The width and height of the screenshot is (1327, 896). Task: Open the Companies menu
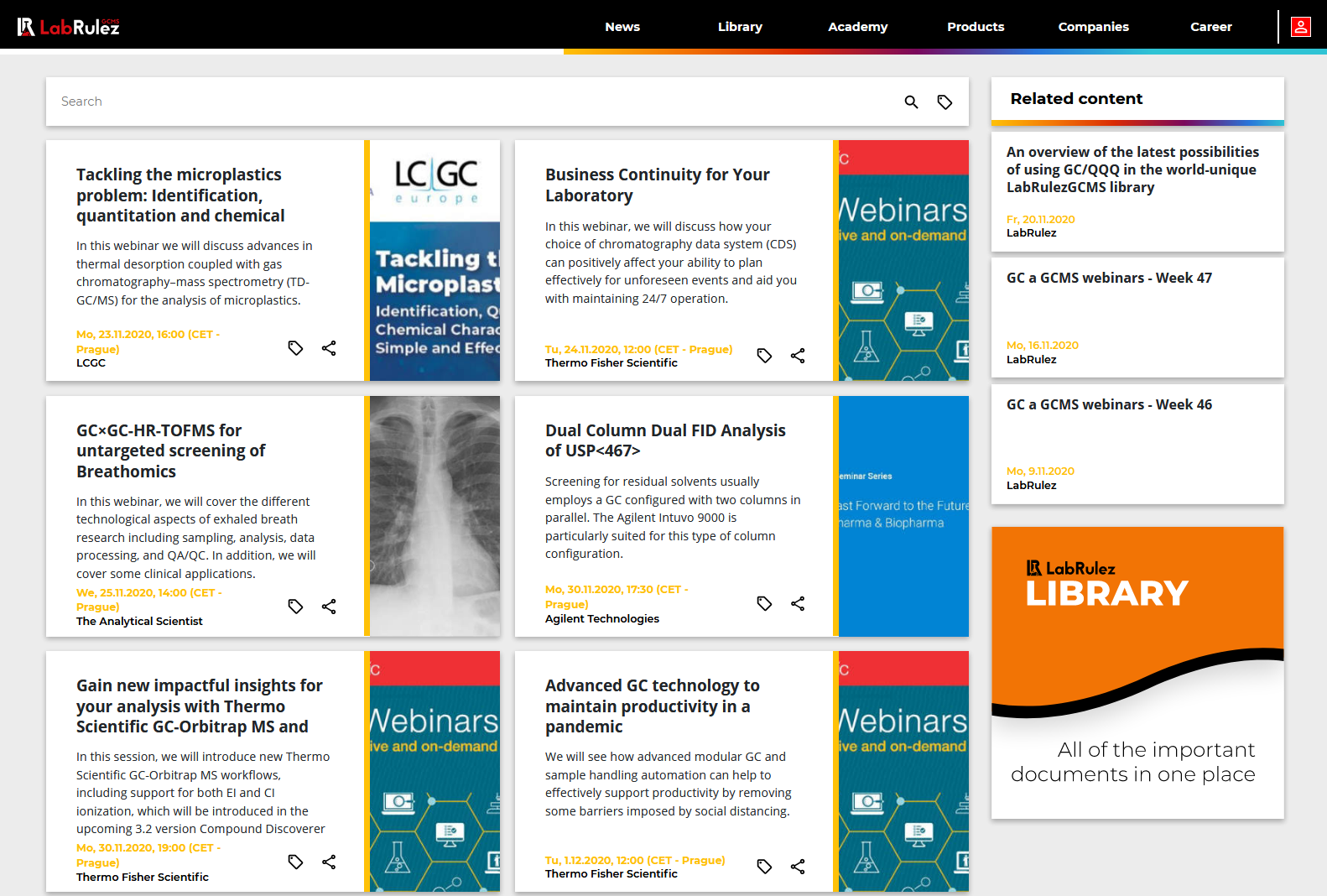coord(1094,27)
